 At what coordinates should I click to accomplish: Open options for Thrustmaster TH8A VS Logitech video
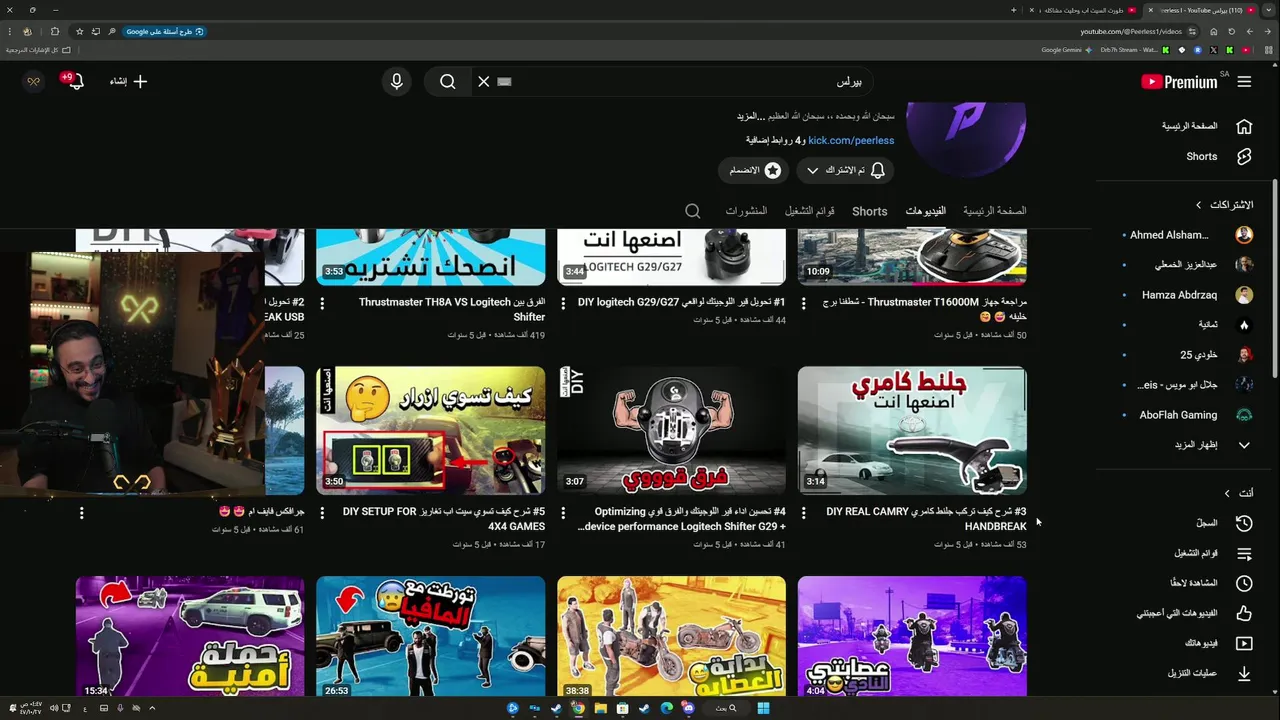(x=322, y=303)
